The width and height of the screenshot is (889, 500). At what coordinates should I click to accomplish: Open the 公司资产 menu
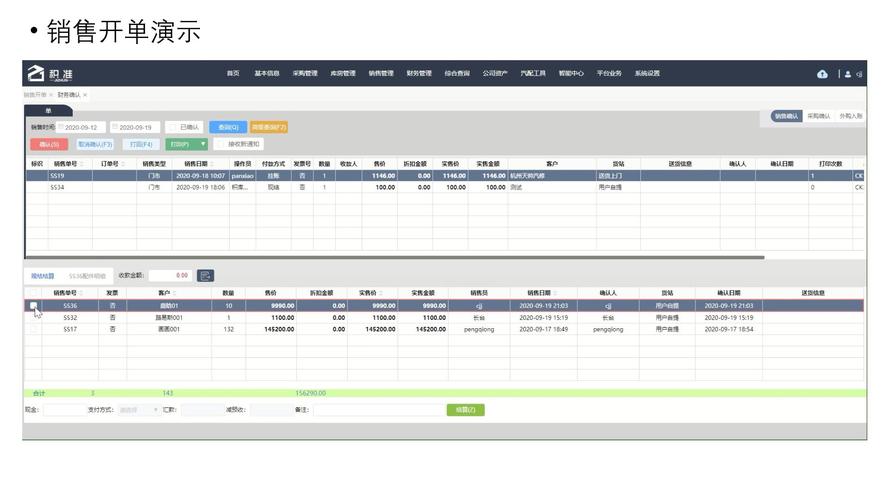495,73
